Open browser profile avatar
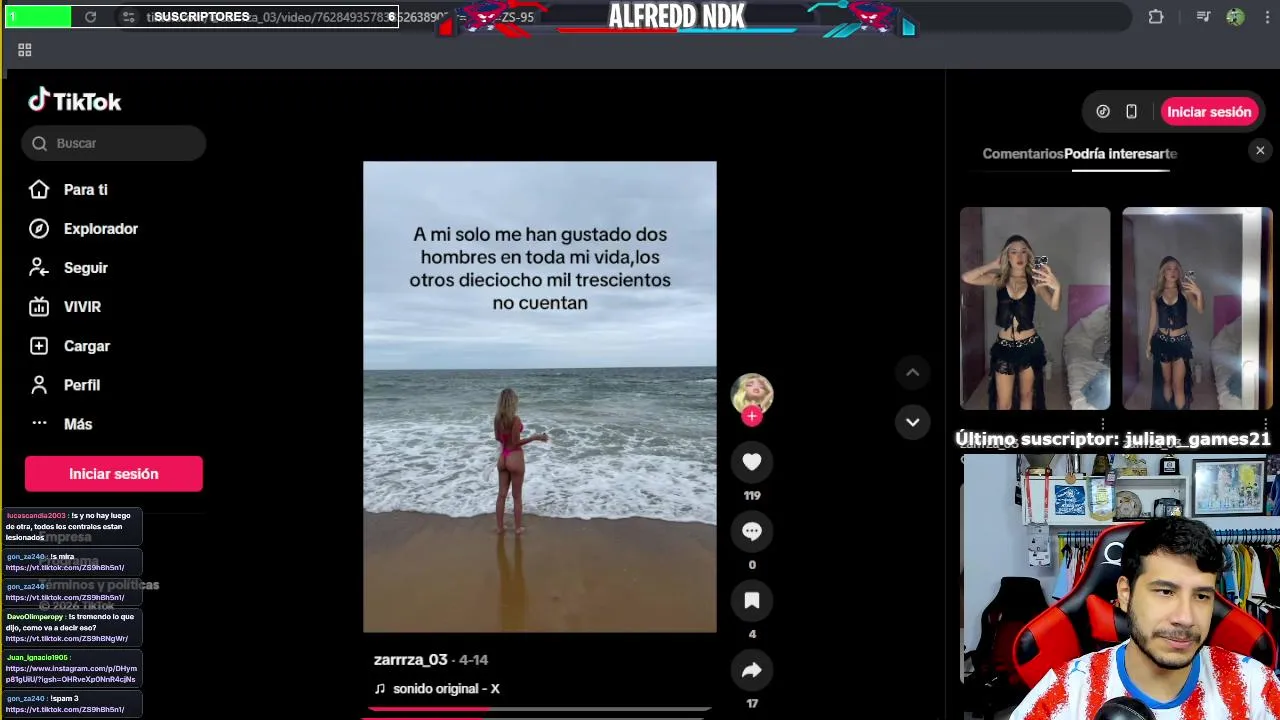1280x720 pixels. [1235, 17]
